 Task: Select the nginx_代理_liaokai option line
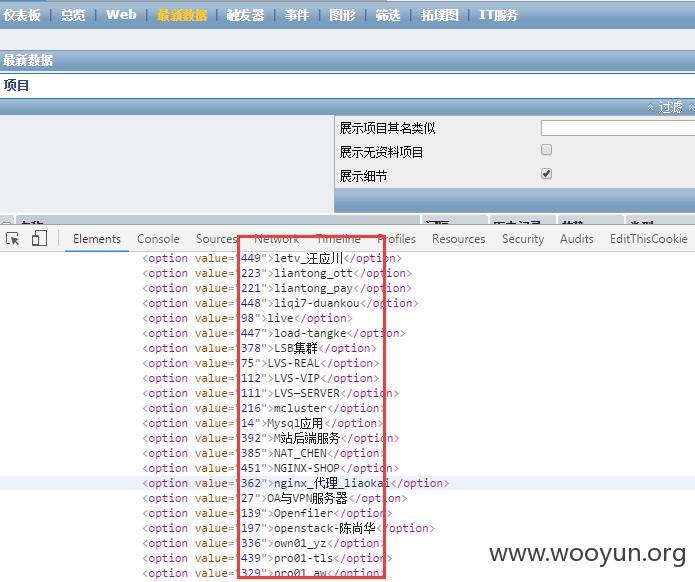click(x=296, y=483)
